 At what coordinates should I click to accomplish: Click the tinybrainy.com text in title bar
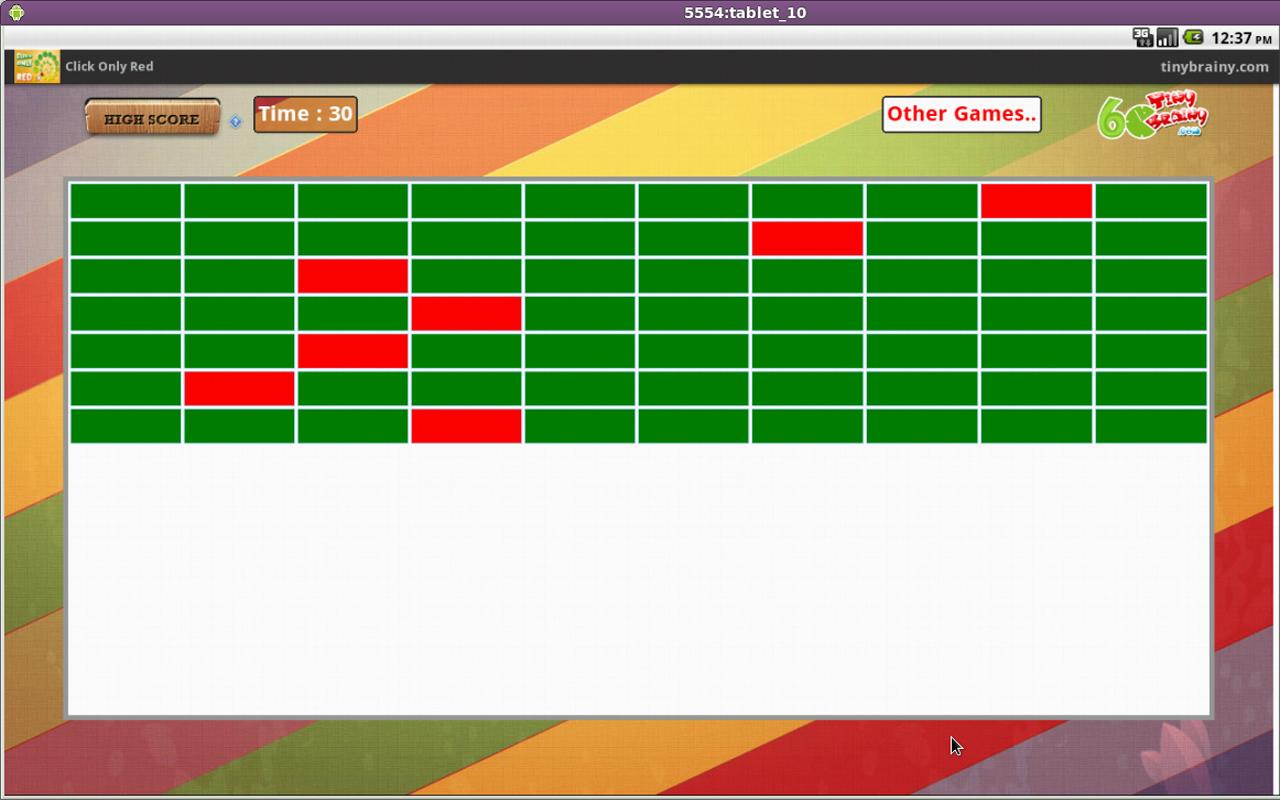(1214, 67)
